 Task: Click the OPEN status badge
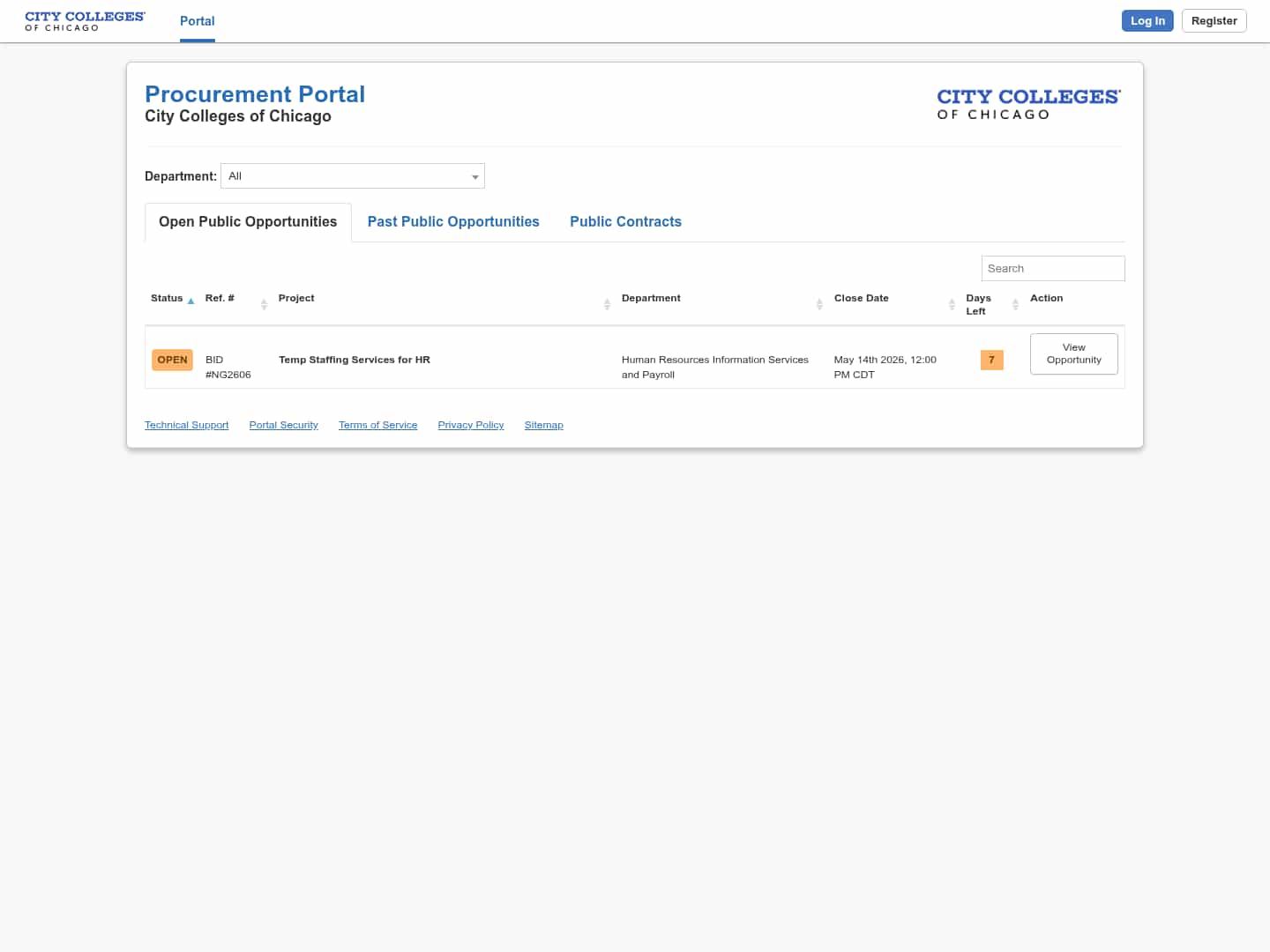172,360
